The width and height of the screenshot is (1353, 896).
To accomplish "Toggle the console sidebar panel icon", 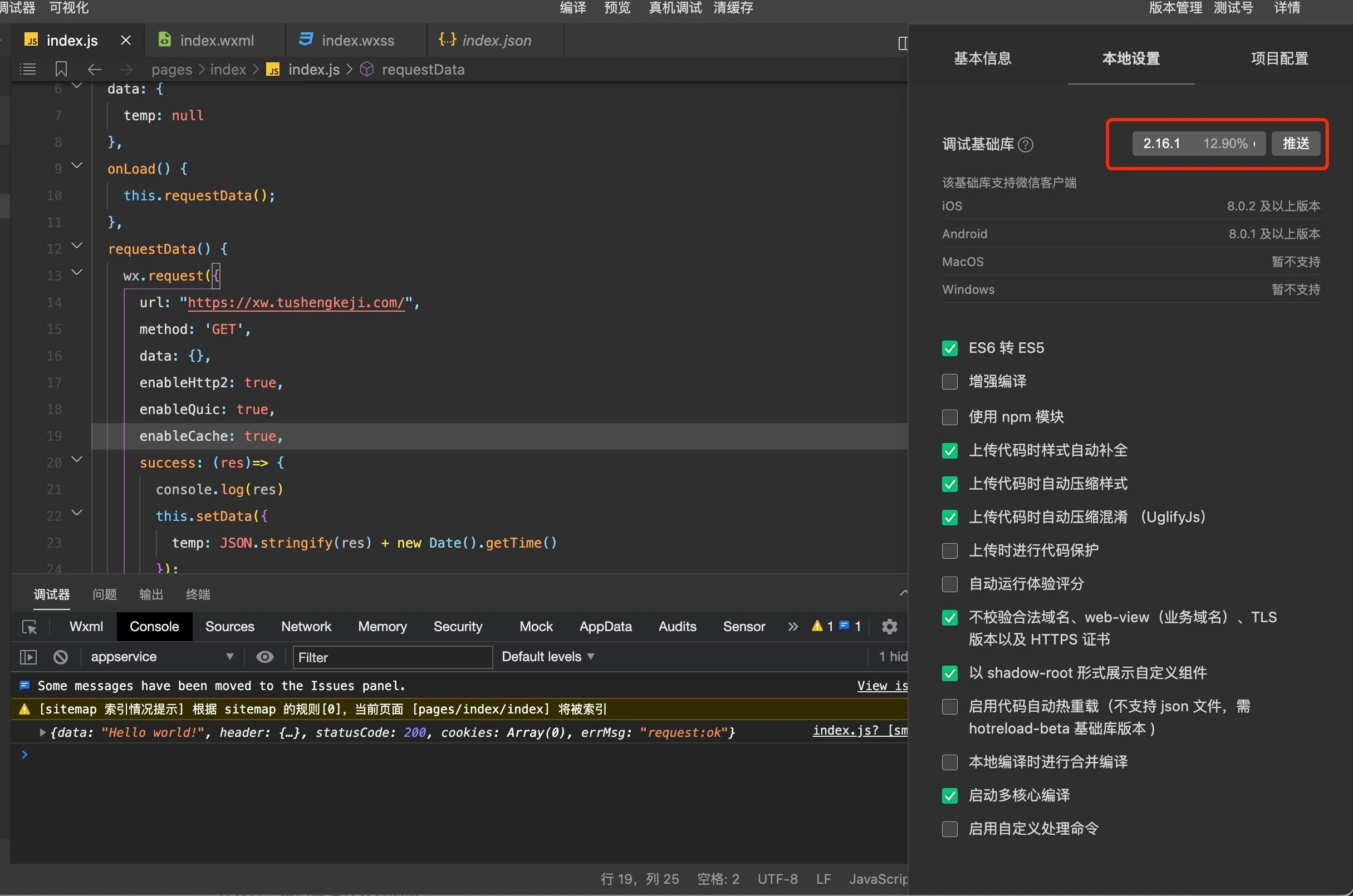I will tap(28, 657).
